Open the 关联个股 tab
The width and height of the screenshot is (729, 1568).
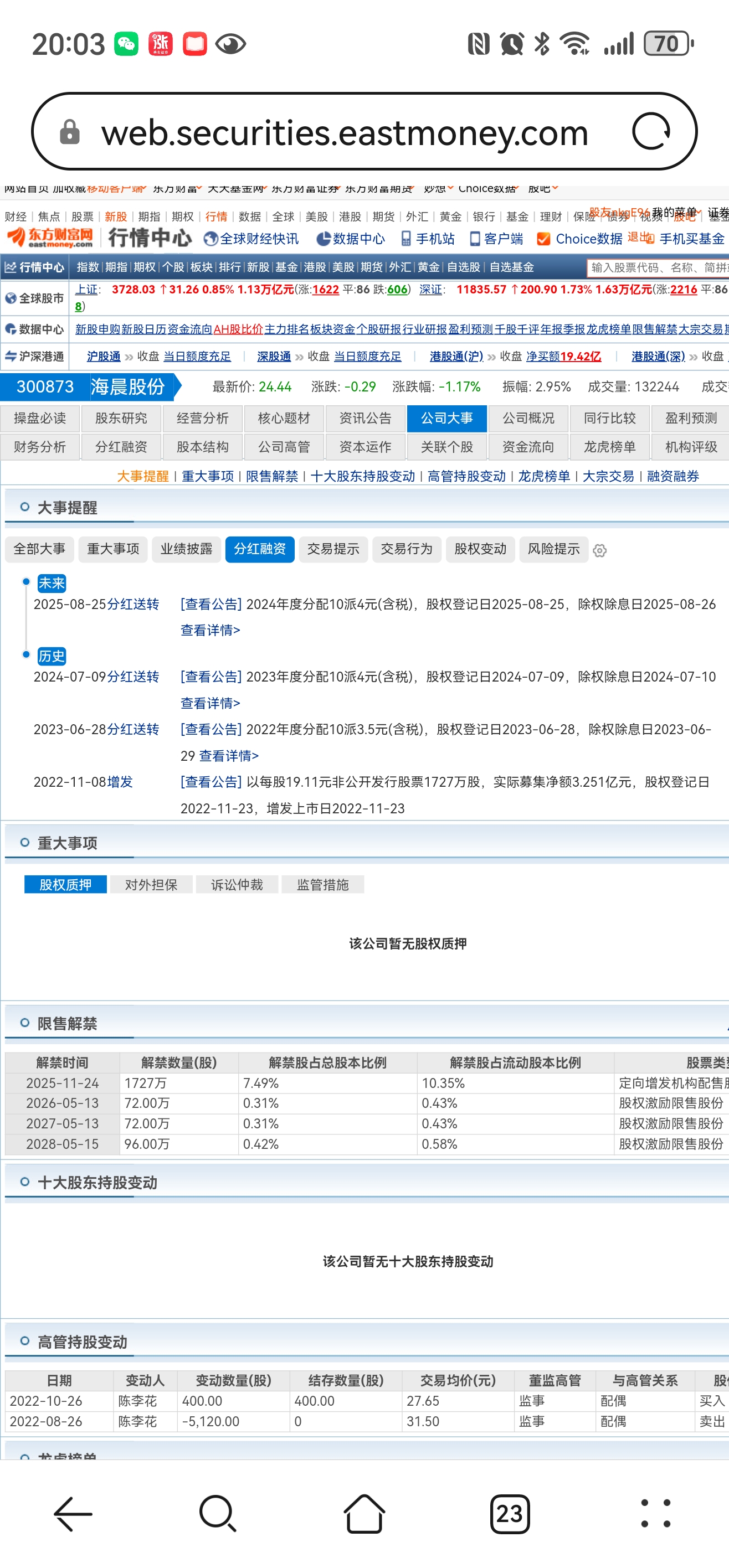[447, 447]
